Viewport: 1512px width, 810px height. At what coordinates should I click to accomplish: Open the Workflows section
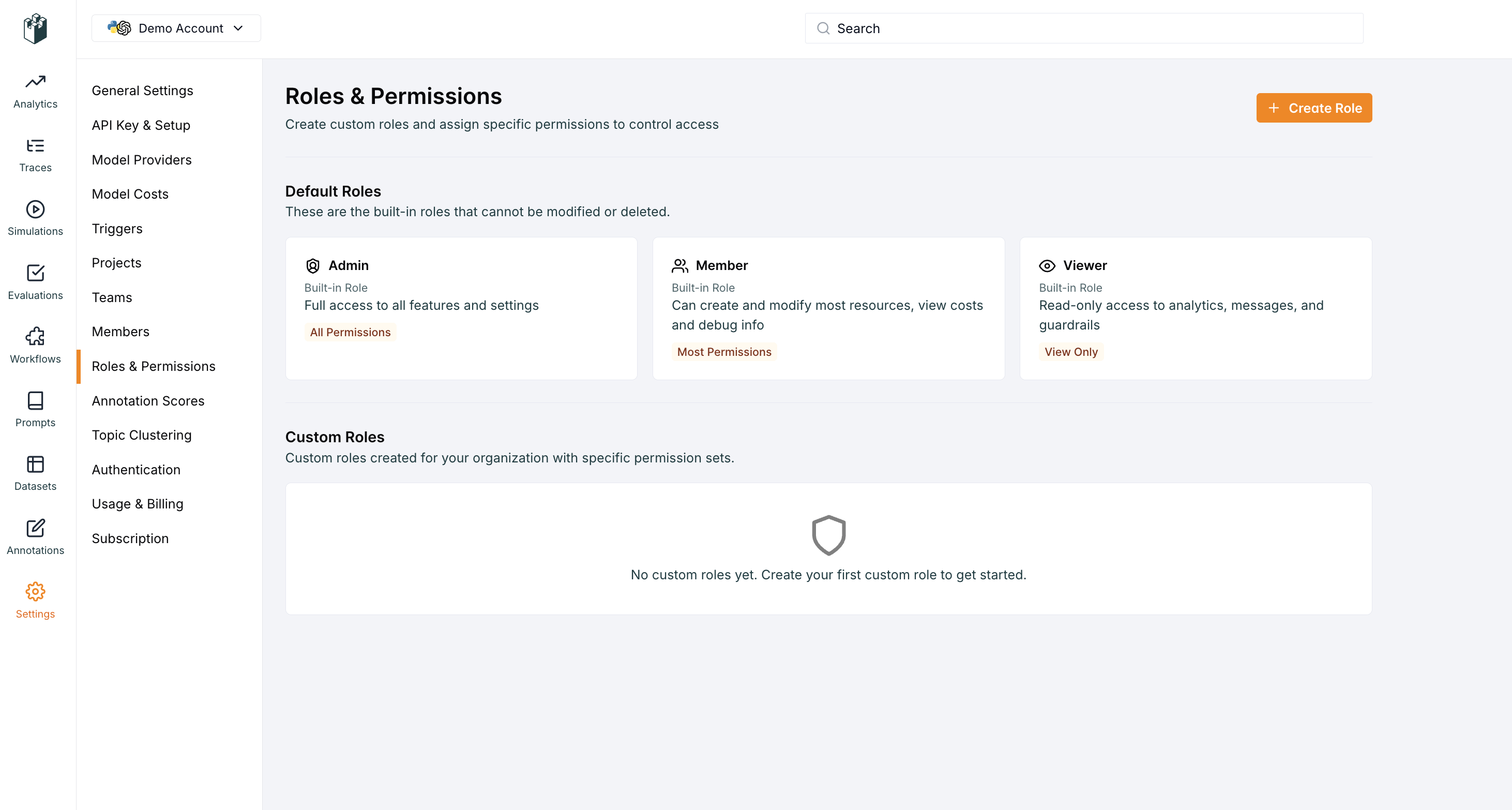pyautogui.click(x=35, y=346)
